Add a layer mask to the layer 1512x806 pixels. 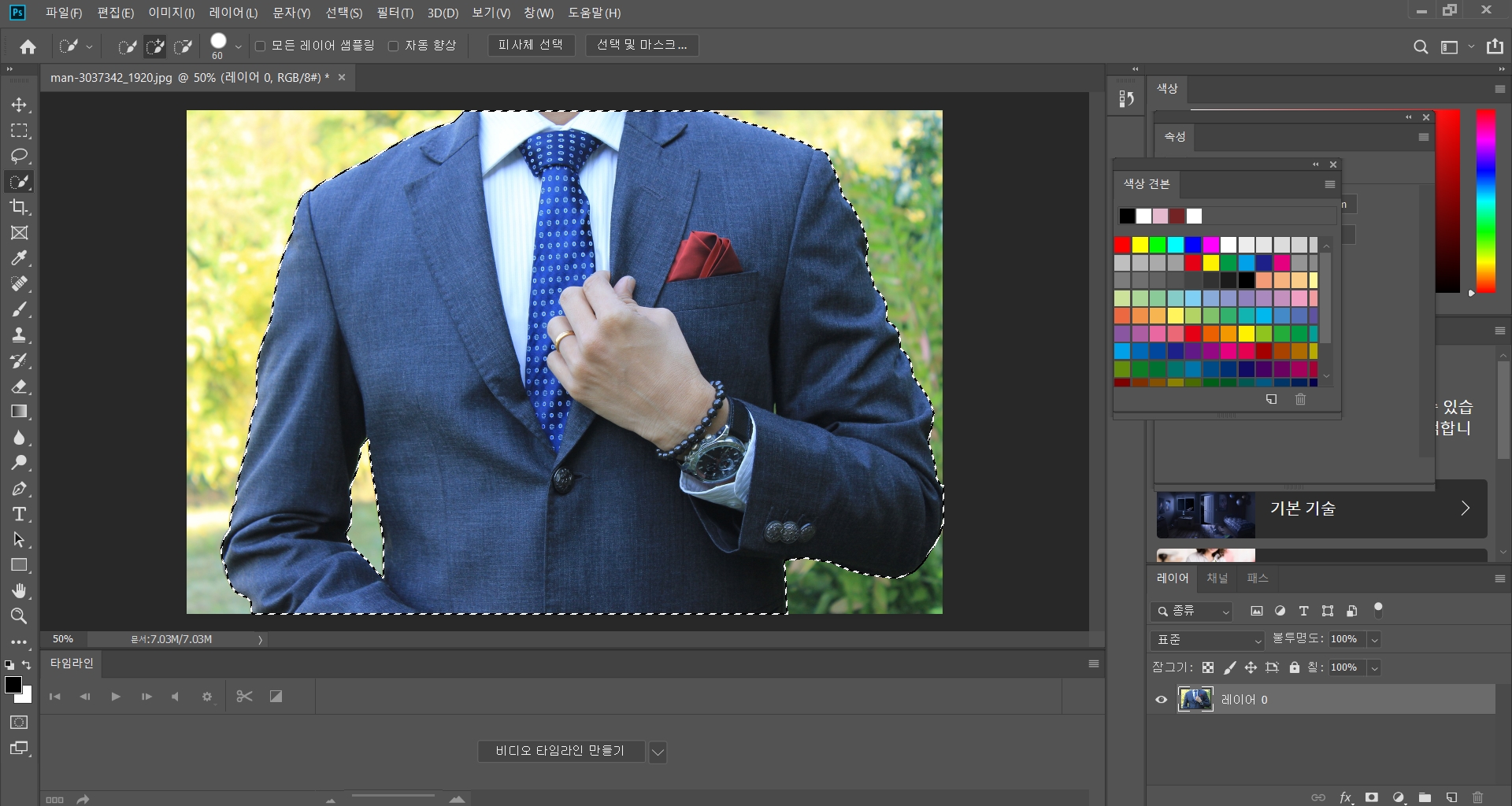(1372, 797)
